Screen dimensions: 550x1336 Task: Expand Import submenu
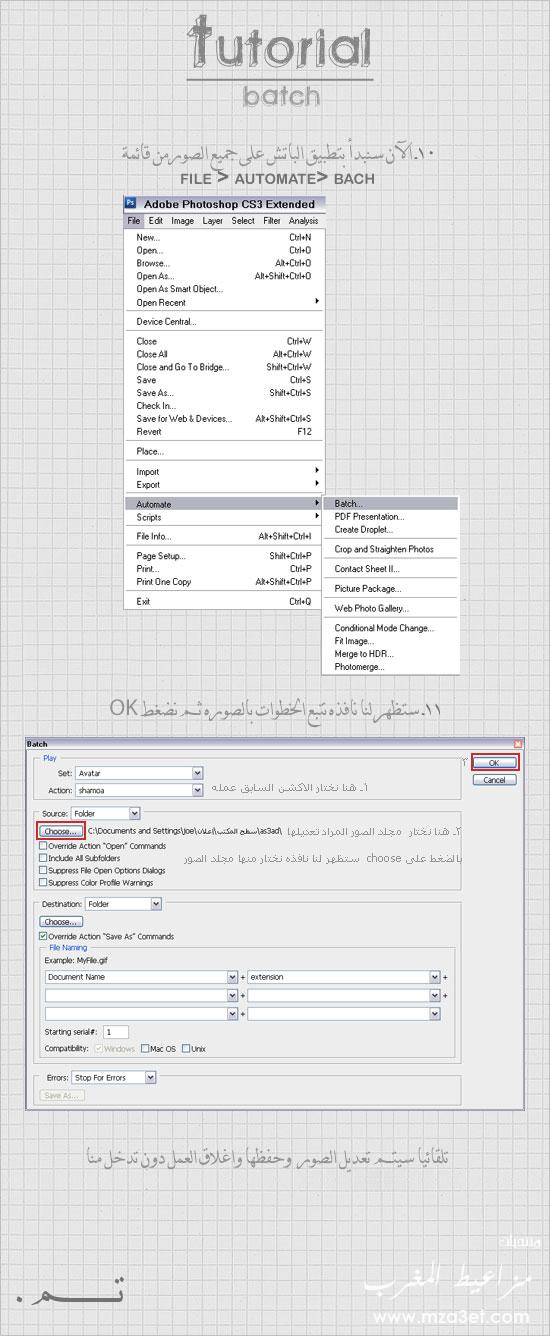point(224,472)
